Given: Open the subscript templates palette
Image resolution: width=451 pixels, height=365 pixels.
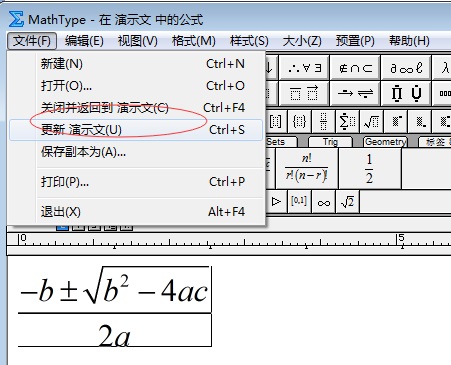Looking at the screenshot, I should (420, 121).
